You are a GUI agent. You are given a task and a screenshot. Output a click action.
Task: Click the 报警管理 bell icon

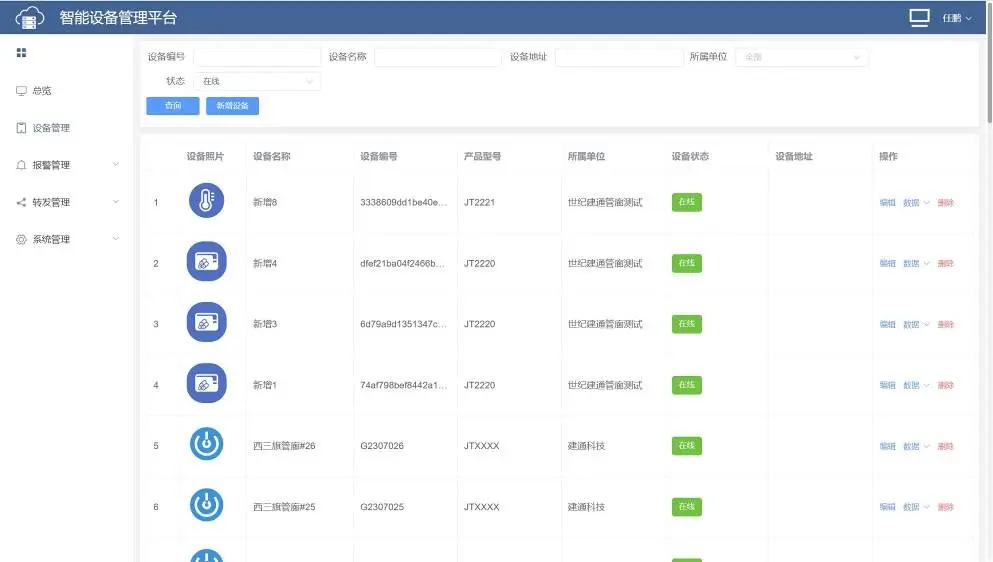coord(22,165)
